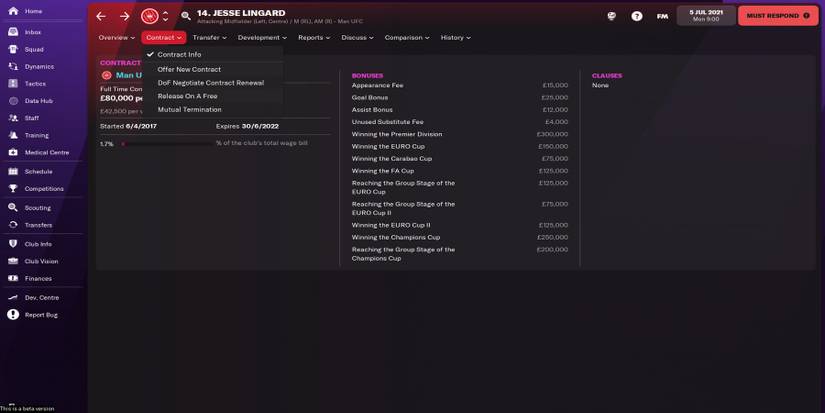
Task: Click the Man UFC club badge icon
Action: pos(149,16)
